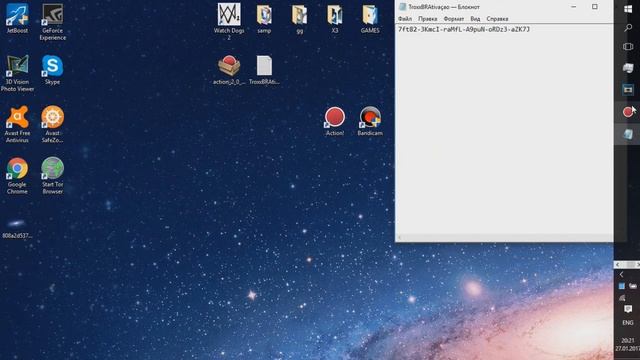Open the Справка menu in Notepad
Image resolution: width=640 pixels, height=360 pixels.
pos(497,19)
